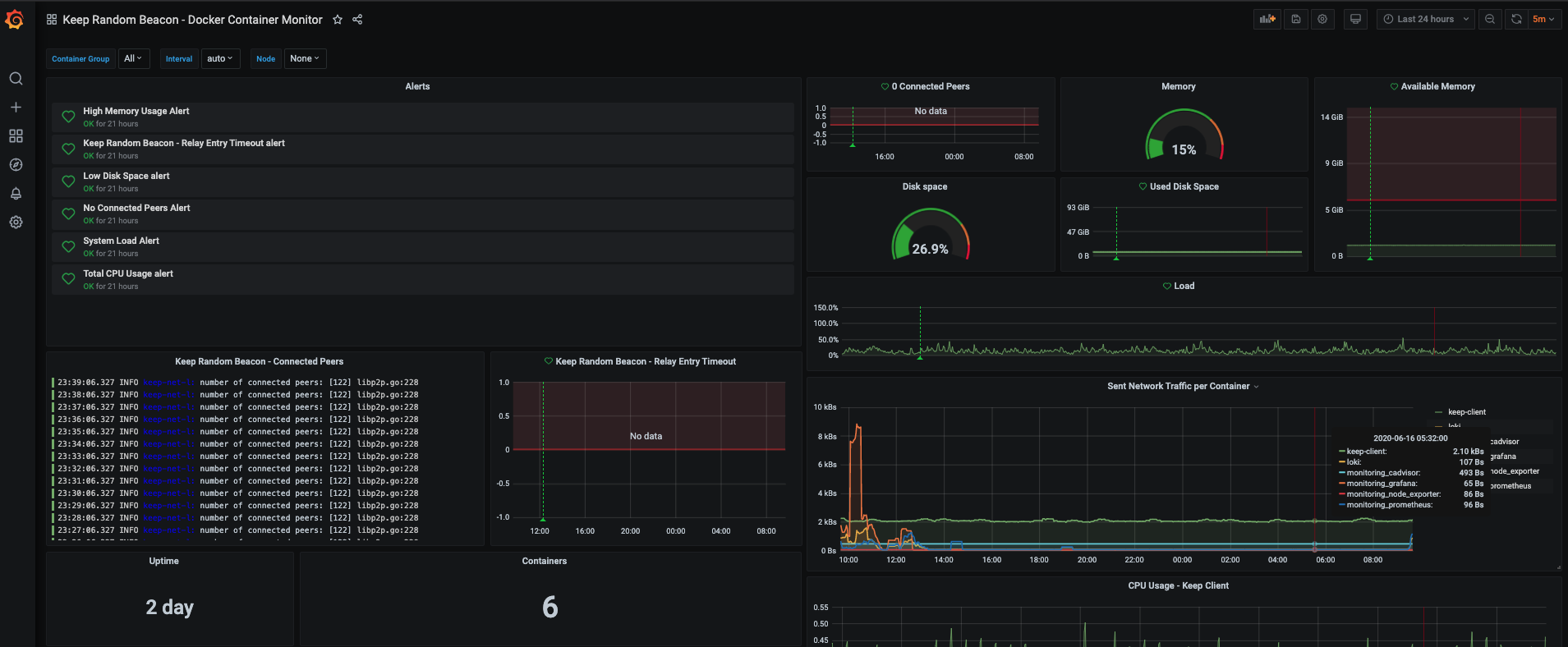This screenshot has height=647, width=1568.
Task: Click the Add panel icon
Action: tap(1267, 19)
